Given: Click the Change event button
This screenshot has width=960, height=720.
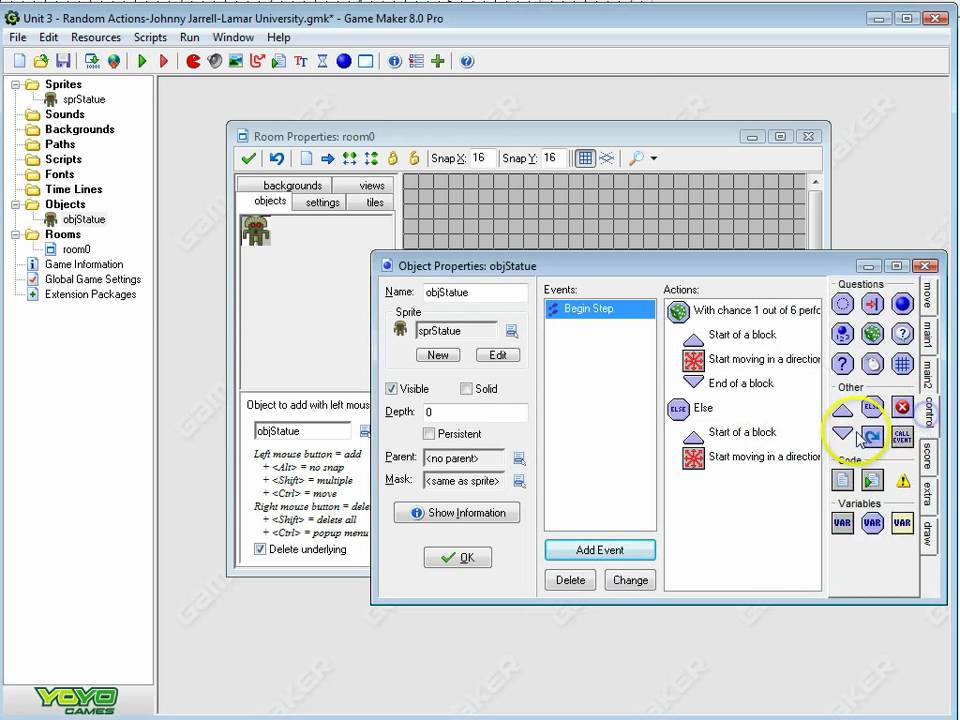Looking at the screenshot, I should click(630, 580).
